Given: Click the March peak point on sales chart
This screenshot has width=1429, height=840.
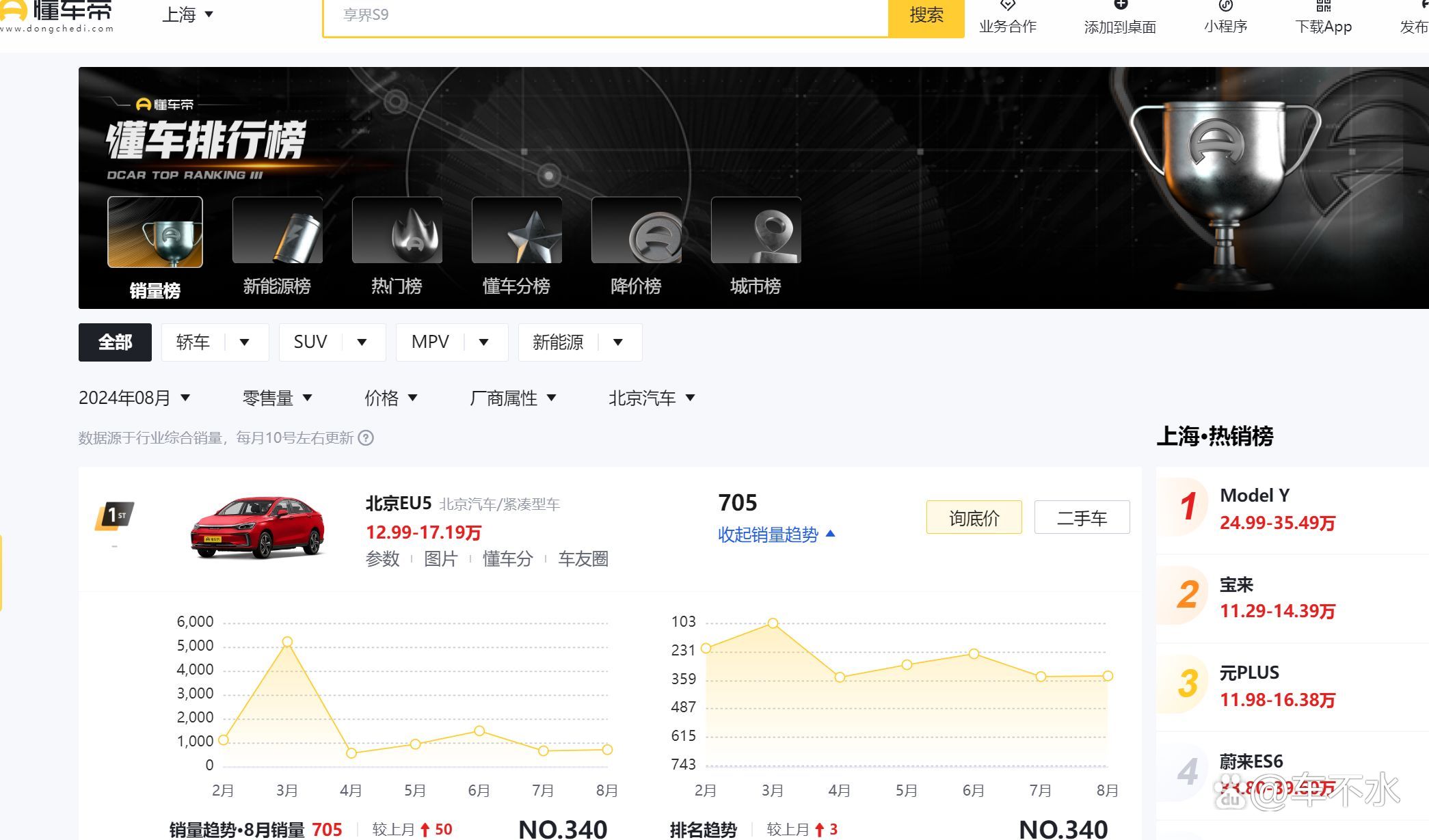Looking at the screenshot, I should point(287,642).
